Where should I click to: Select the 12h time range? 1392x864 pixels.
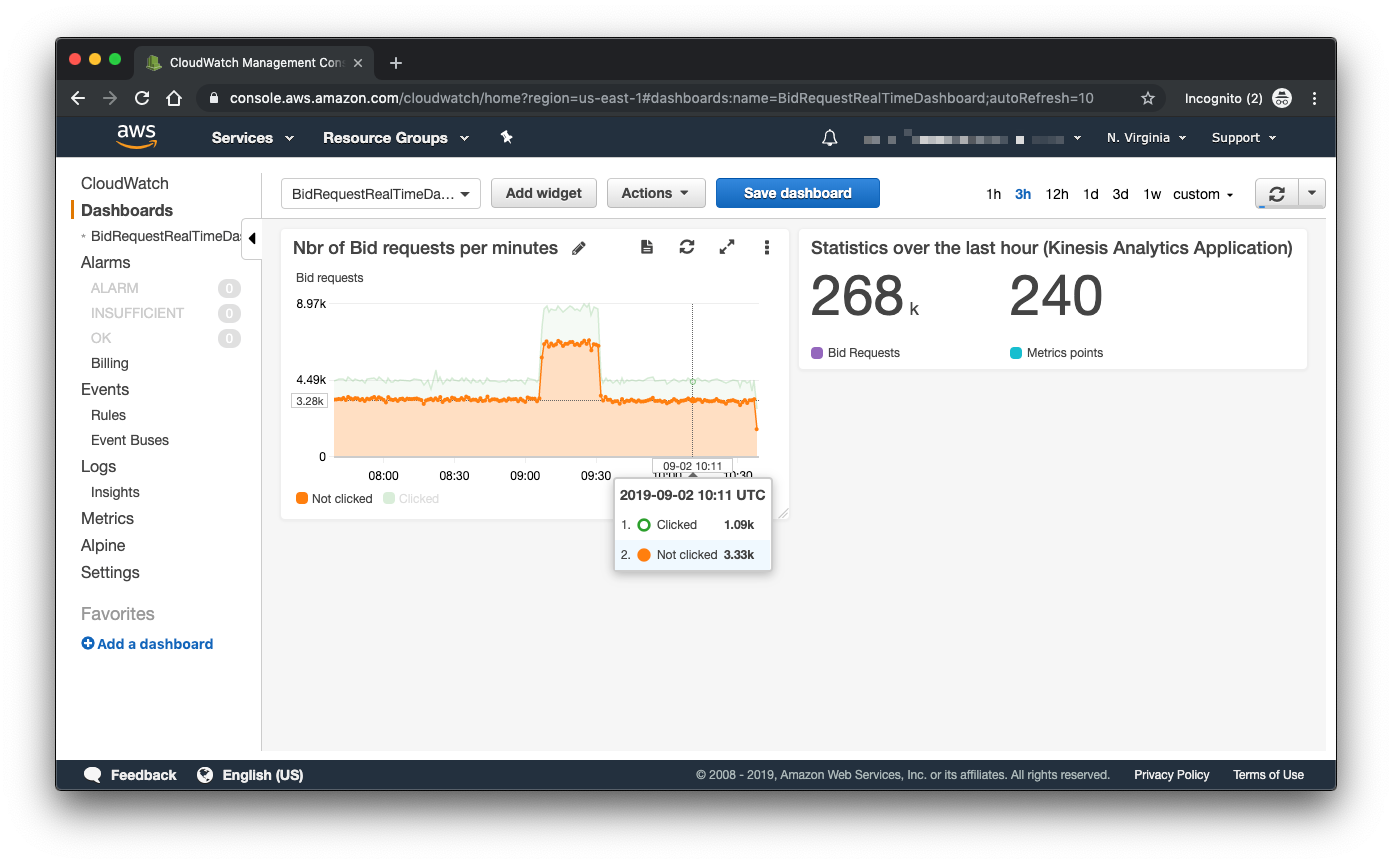coord(1057,194)
